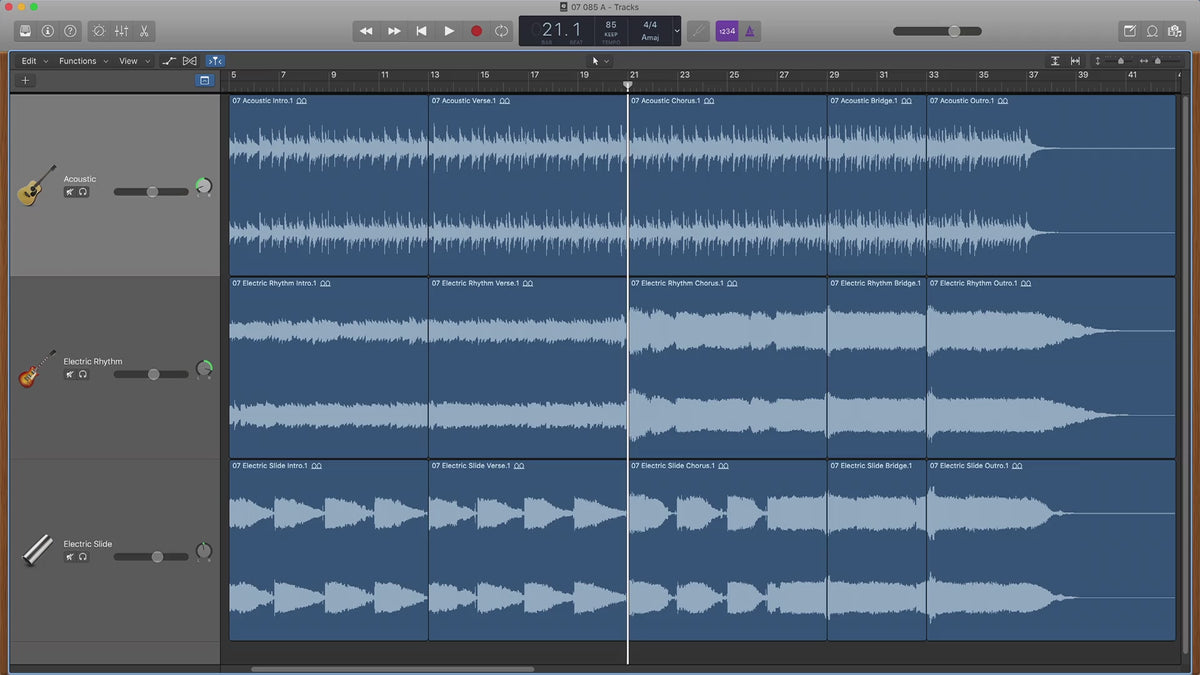The height and width of the screenshot is (675, 1200).
Task: Open the Library panel
Action: pyautogui.click(x=24, y=31)
